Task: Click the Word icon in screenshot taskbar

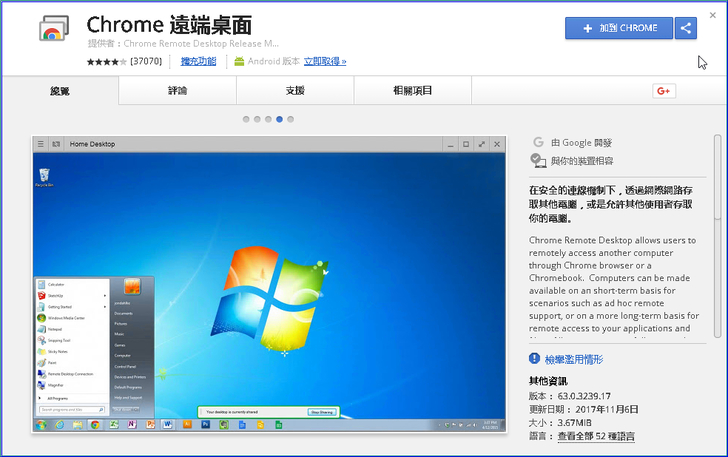Action: [167, 424]
